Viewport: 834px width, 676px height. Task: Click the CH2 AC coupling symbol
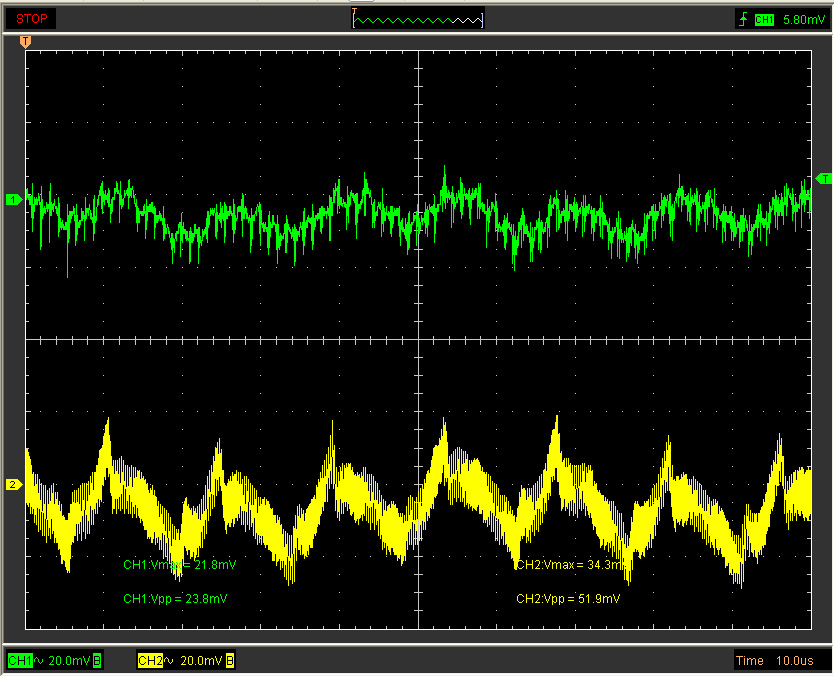169,661
